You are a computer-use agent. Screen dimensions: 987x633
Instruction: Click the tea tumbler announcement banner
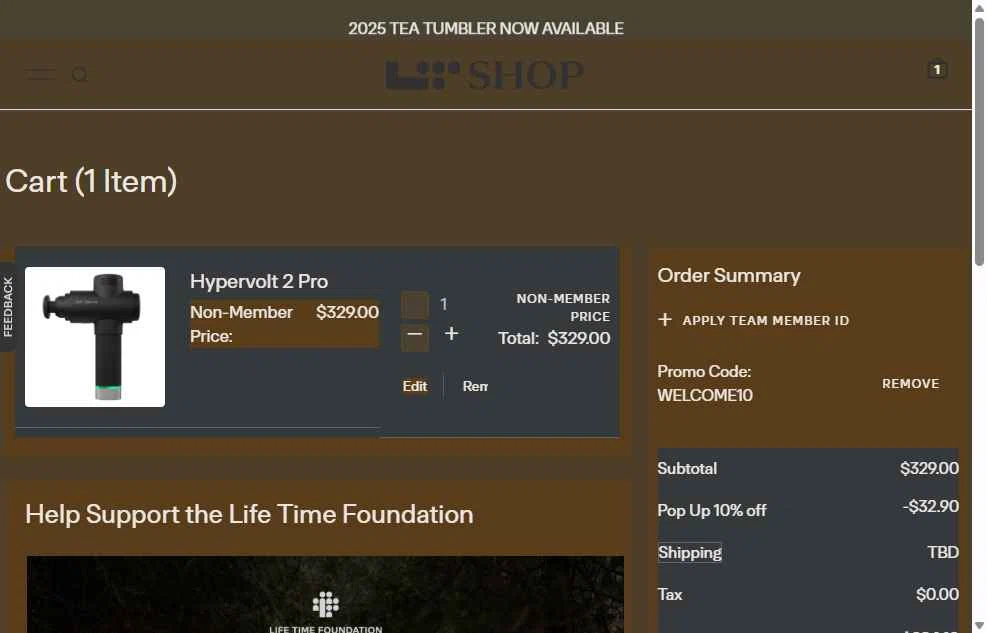tap(486, 28)
